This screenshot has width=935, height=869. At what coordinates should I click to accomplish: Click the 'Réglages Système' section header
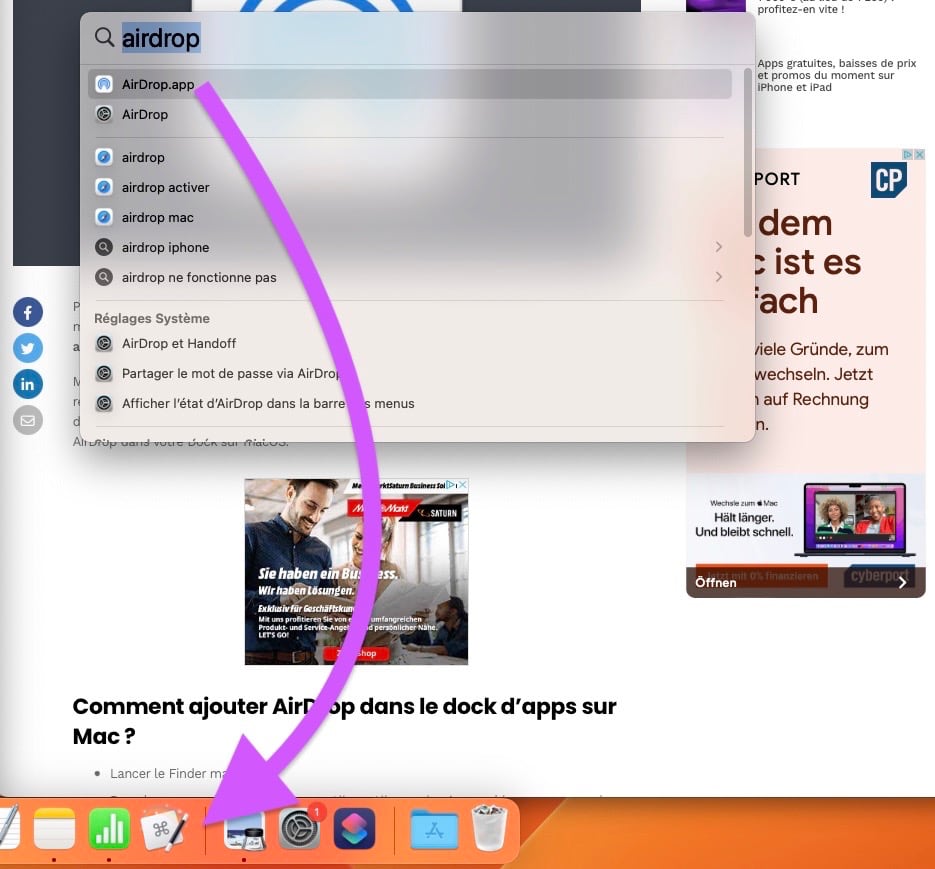pyautogui.click(x=152, y=318)
